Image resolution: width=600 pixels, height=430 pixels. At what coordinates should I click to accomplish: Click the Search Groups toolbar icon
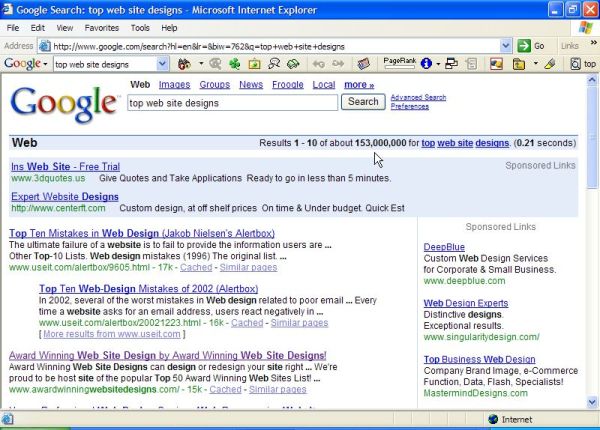[x=274, y=64]
